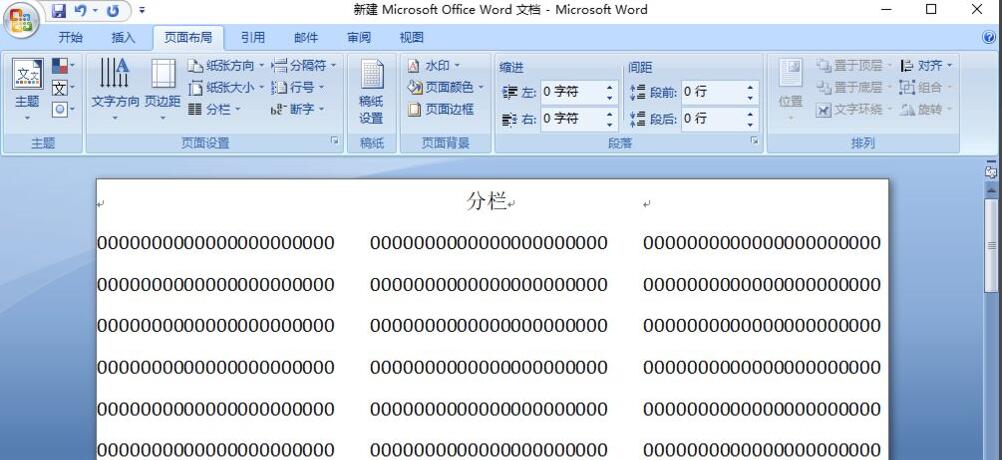Image resolution: width=1002 pixels, height=460 pixels.
Task: Open the 断字 hyphenation menu
Action: coord(298,109)
